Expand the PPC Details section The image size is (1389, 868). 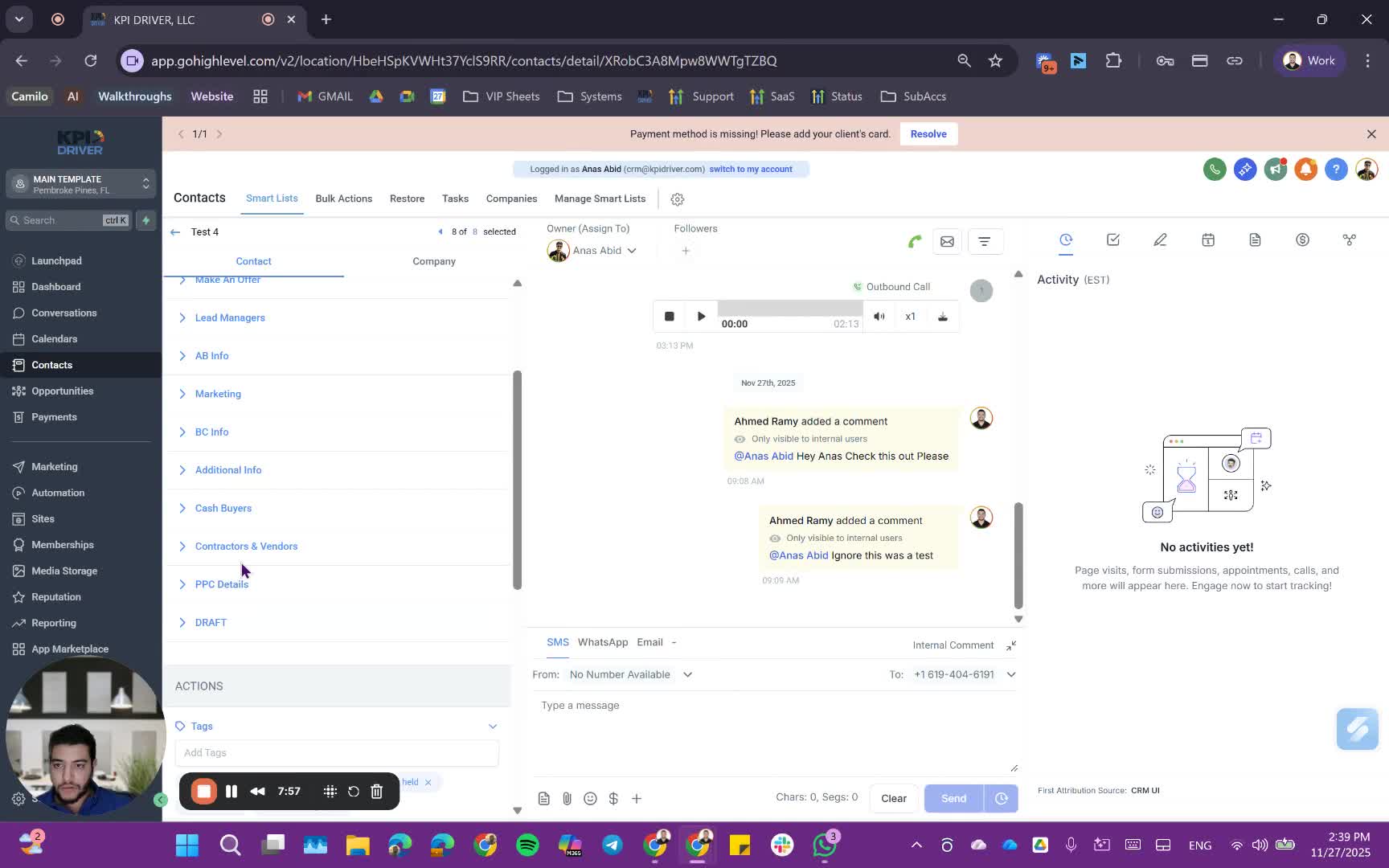click(222, 584)
